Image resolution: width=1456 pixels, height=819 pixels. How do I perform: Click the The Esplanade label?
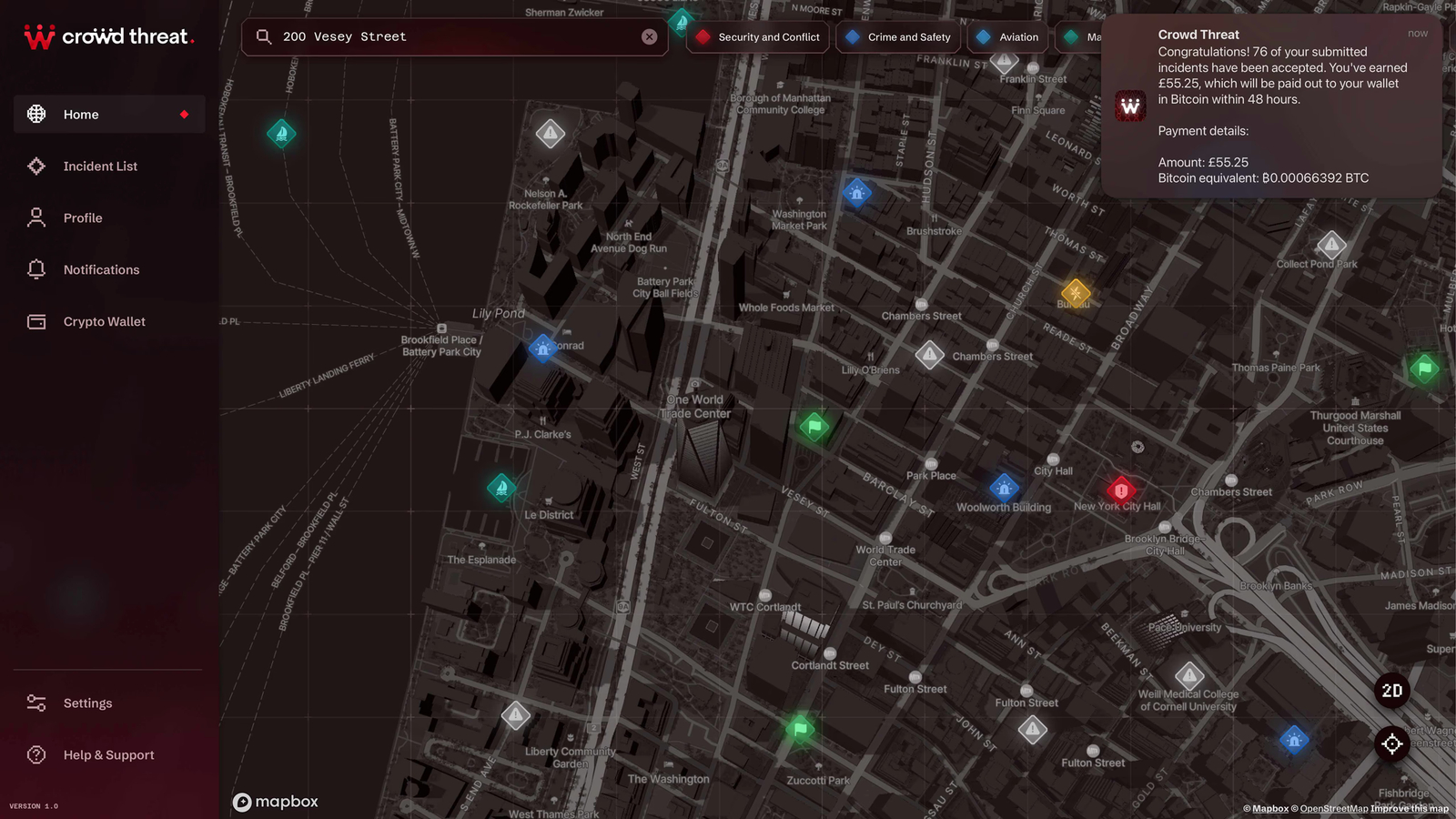coord(481,560)
